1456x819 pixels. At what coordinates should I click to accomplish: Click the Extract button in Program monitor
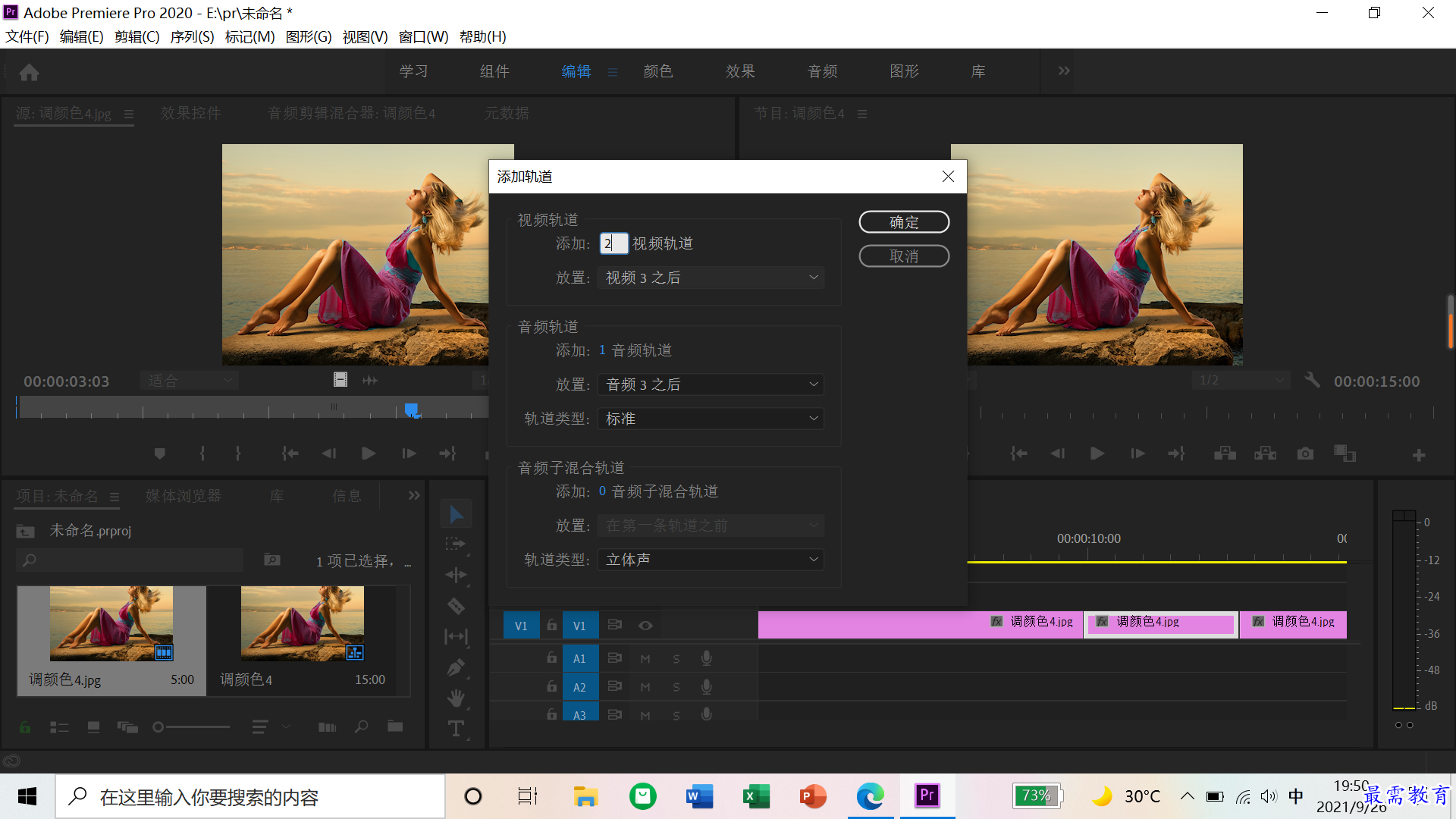click(x=1265, y=453)
